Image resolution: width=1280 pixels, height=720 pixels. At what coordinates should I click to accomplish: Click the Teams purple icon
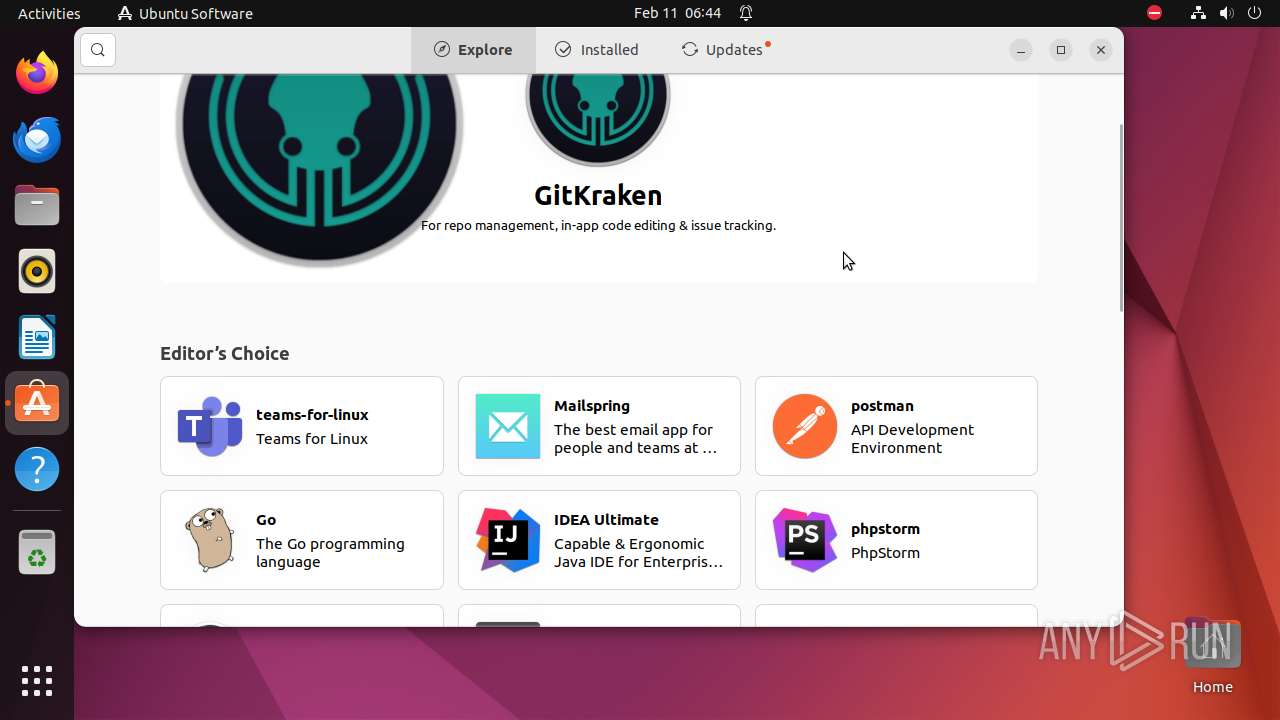click(210, 426)
